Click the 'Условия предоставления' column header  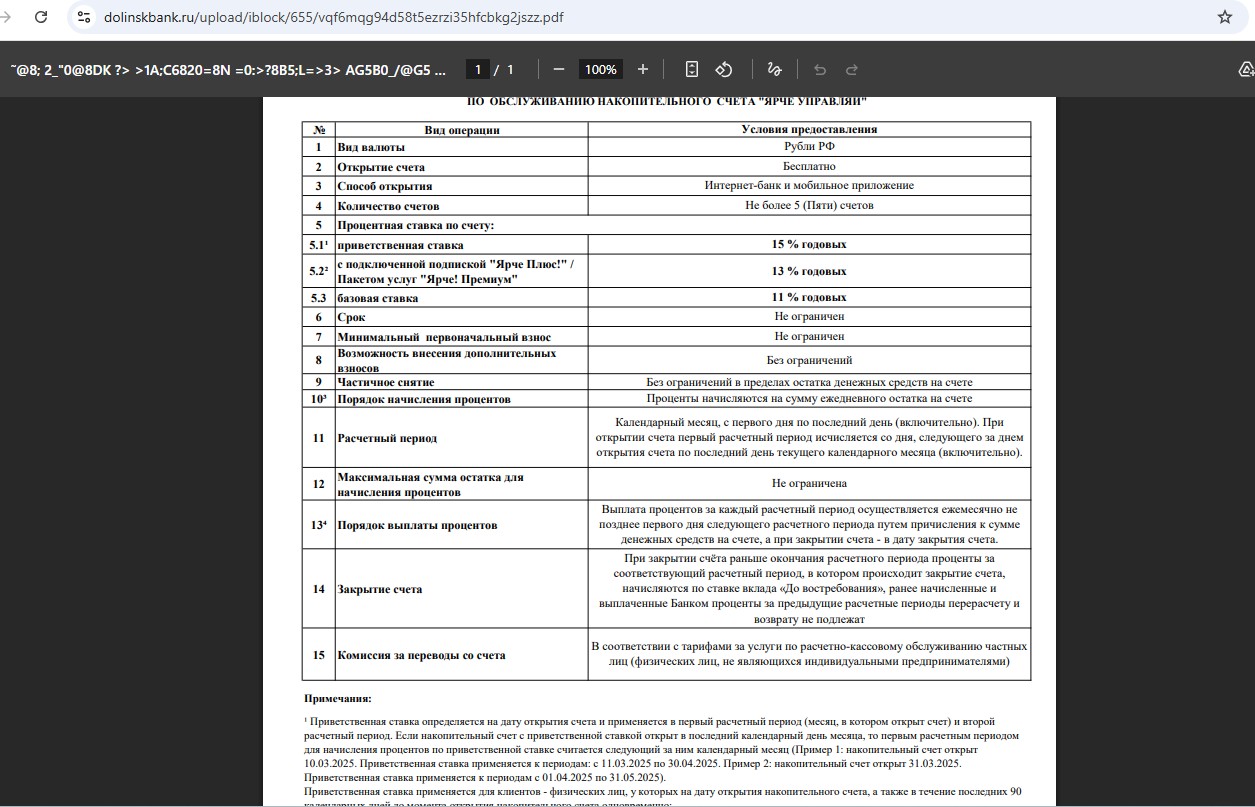tap(808, 129)
